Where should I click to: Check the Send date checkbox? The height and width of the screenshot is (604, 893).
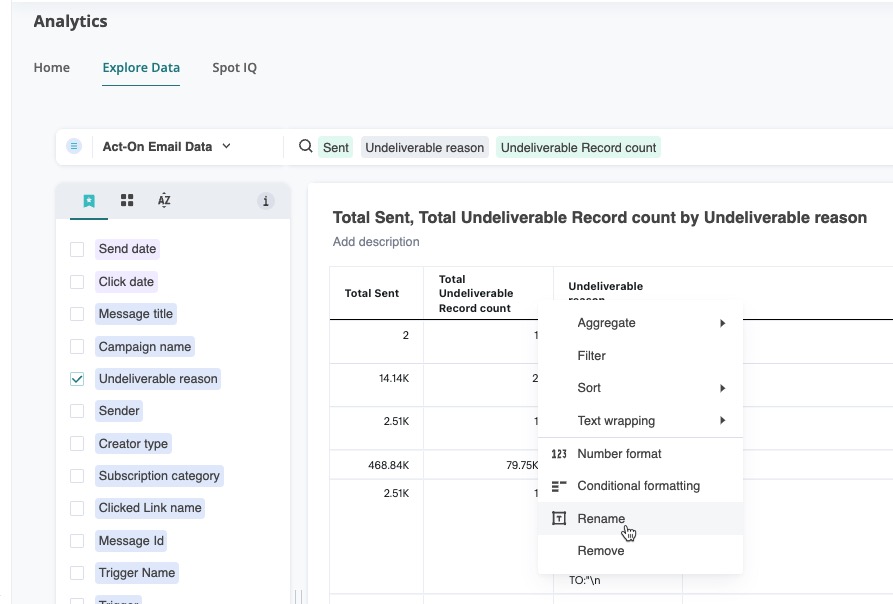click(77, 249)
